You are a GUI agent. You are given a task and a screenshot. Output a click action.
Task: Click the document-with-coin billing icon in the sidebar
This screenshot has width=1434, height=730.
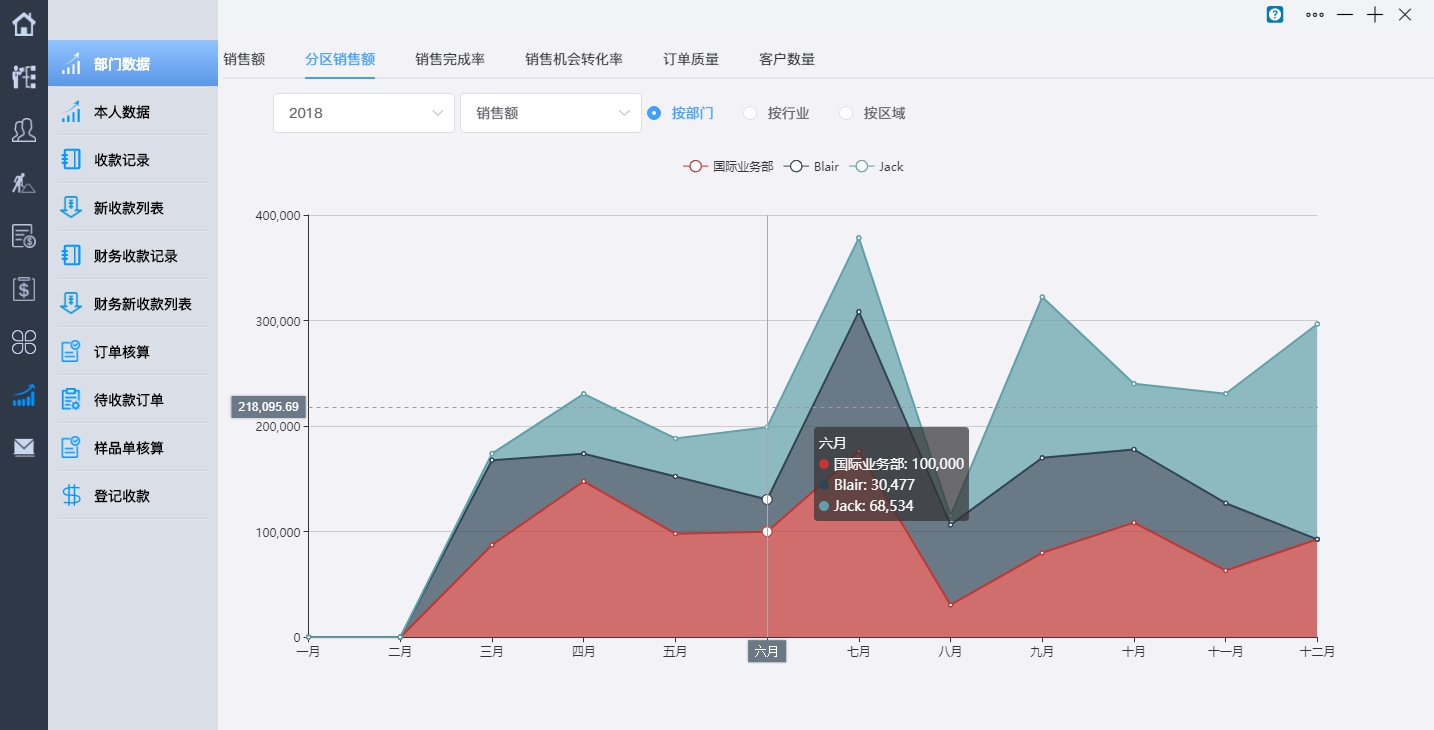pos(23,236)
